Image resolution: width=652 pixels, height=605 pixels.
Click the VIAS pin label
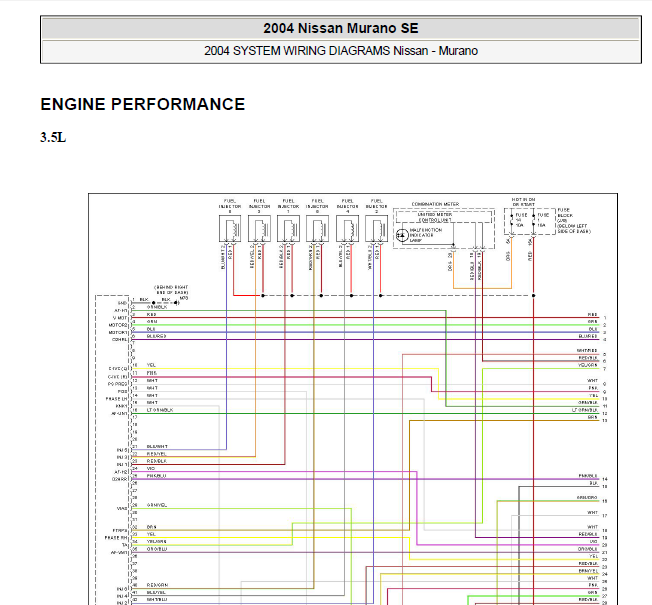pyautogui.click(x=122, y=509)
